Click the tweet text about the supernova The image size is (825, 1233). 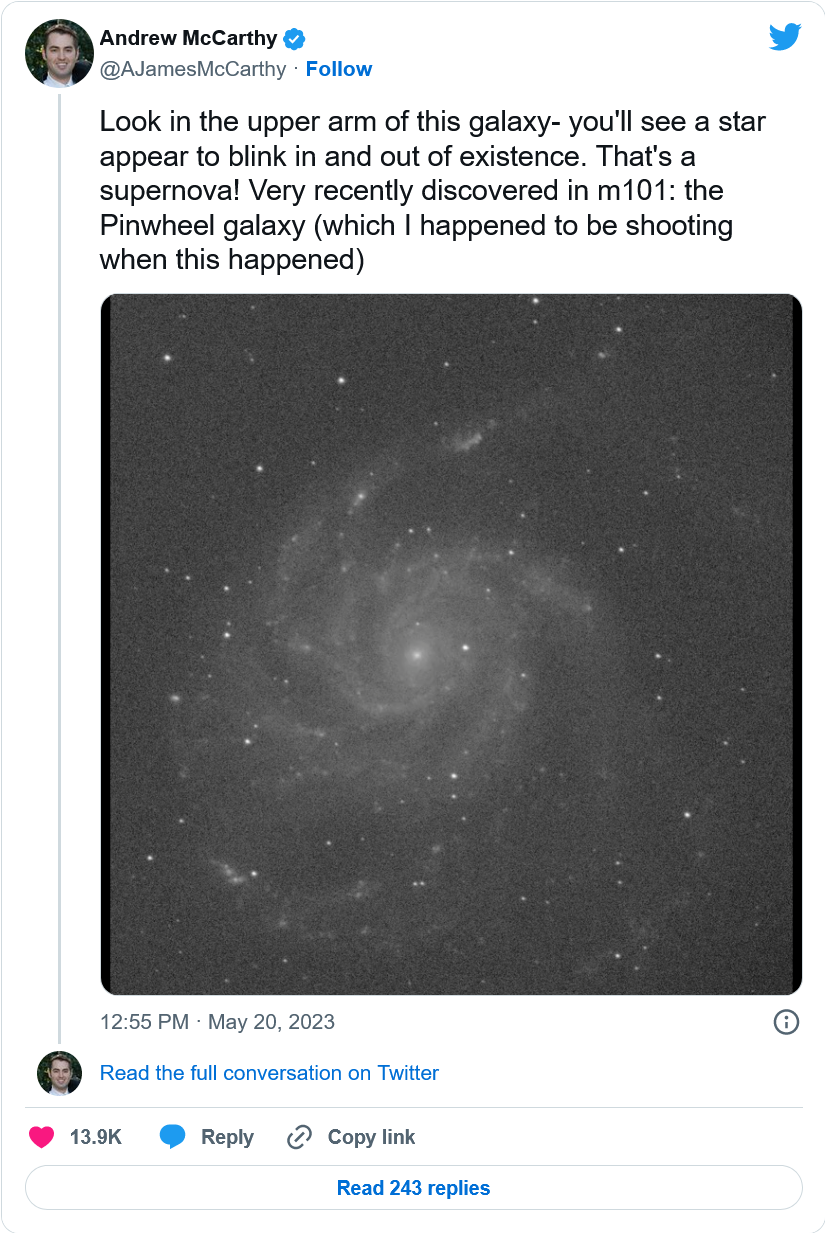click(x=432, y=190)
